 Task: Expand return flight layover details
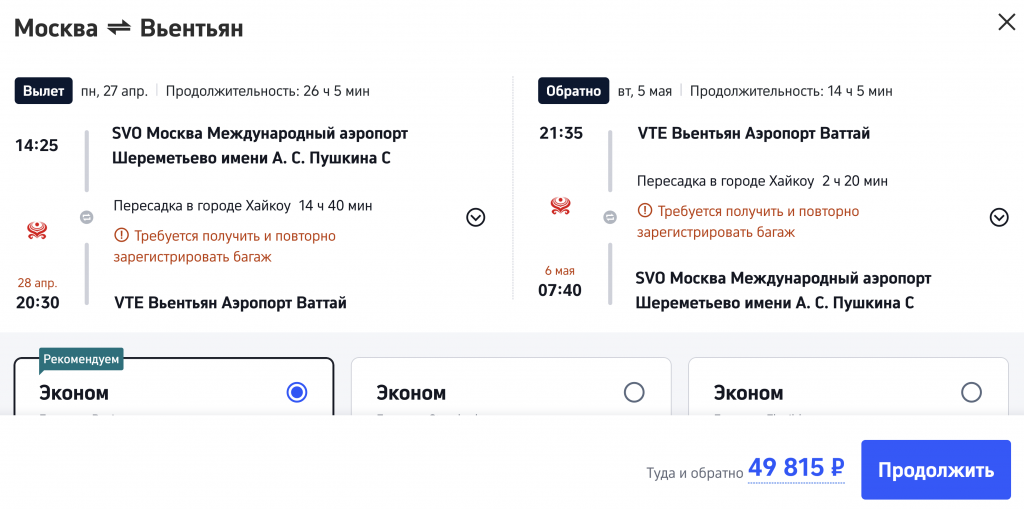coord(998,217)
